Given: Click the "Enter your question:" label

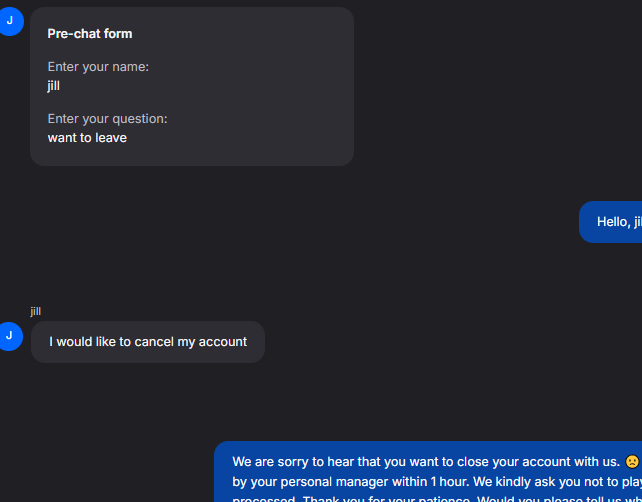Looking at the screenshot, I should pos(107,119).
